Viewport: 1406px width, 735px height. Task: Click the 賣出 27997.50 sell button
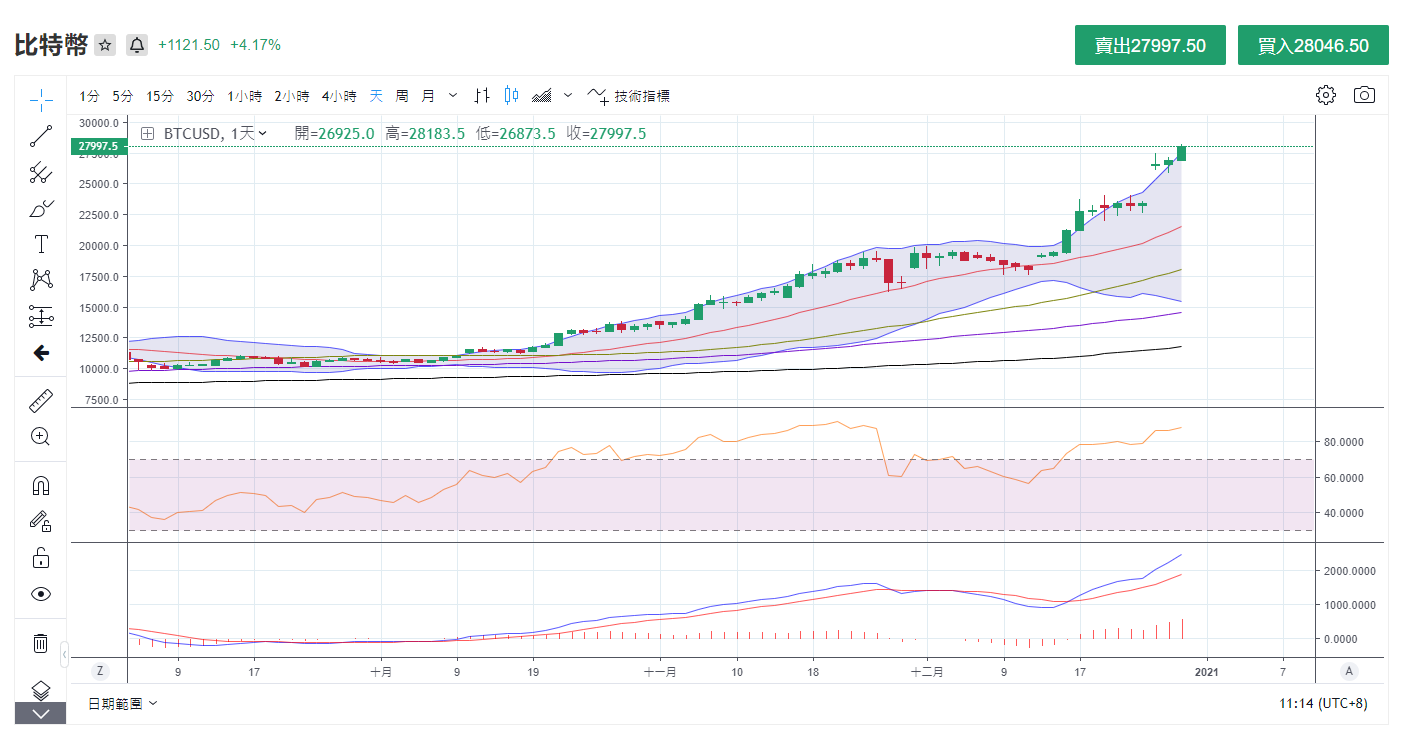(1150, 46)
